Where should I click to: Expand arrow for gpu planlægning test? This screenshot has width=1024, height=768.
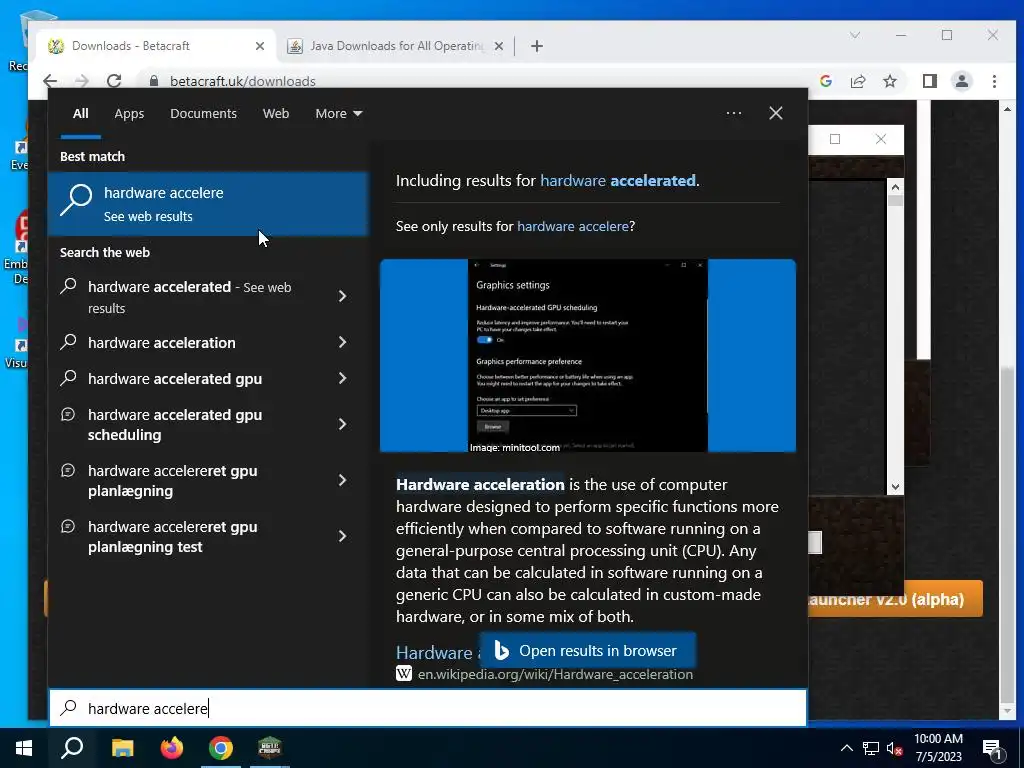point(342,536)
